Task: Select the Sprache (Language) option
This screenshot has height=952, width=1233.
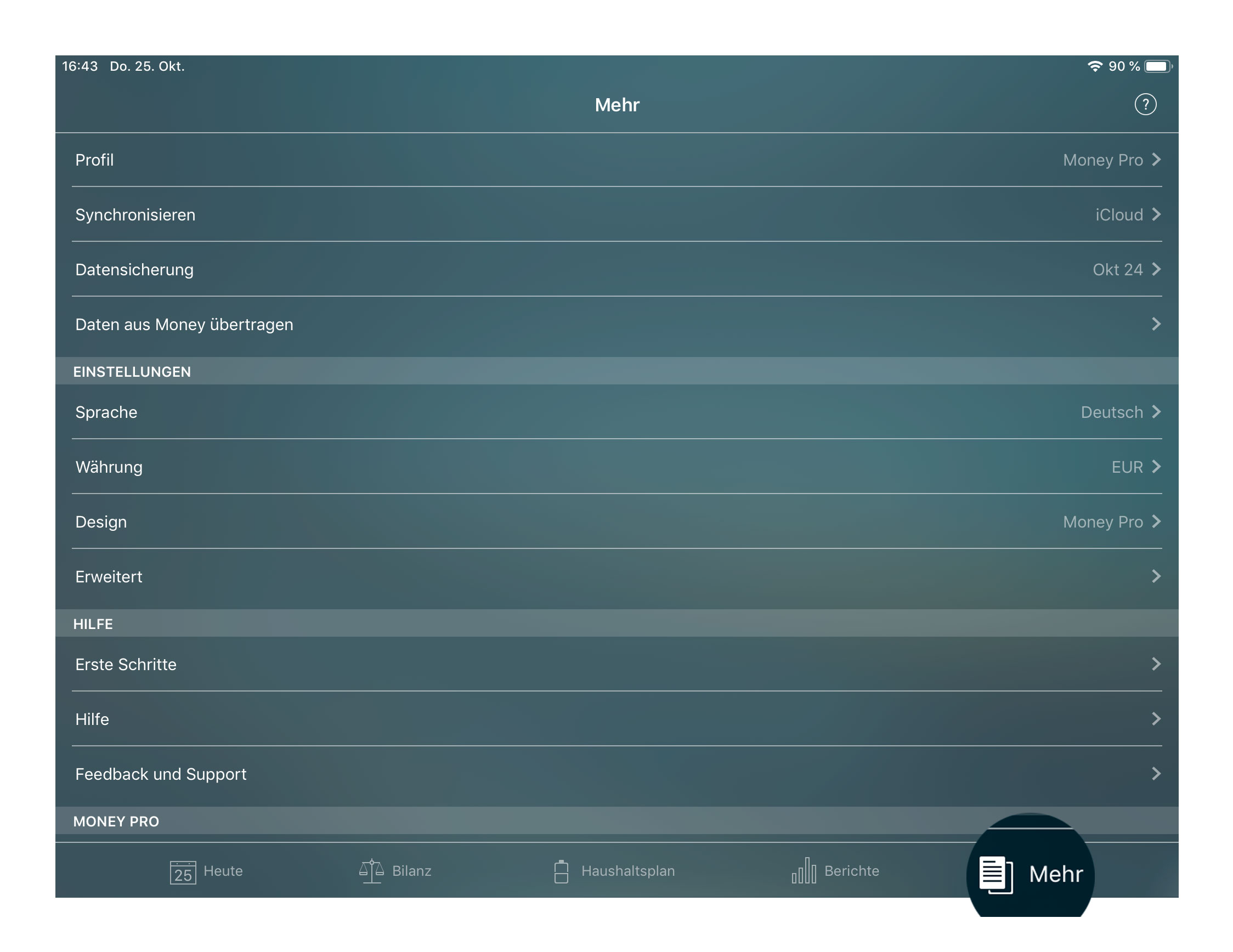Action: click(x=617, y=412)
